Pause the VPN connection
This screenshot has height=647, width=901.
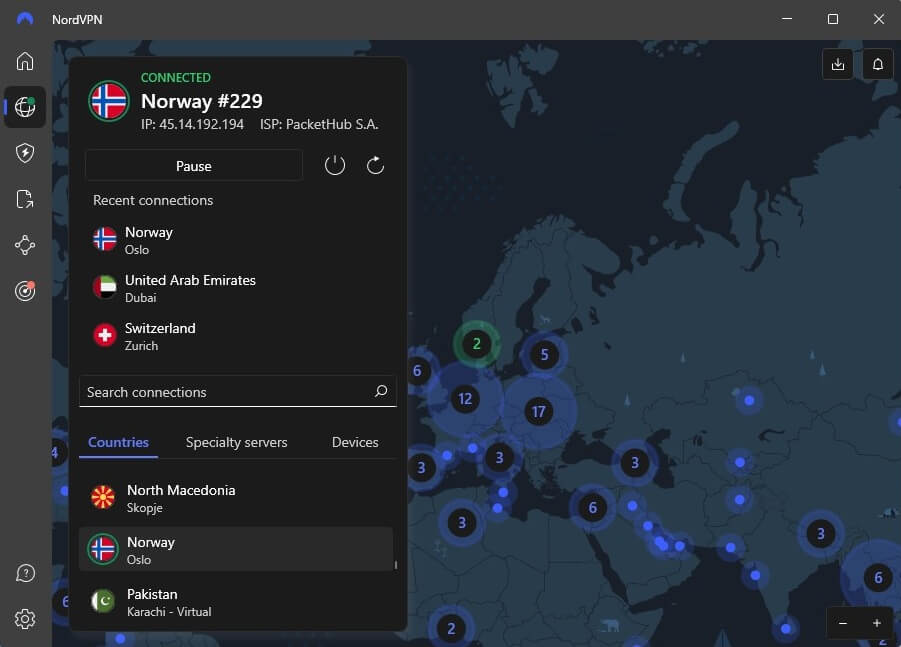[194, 165]
